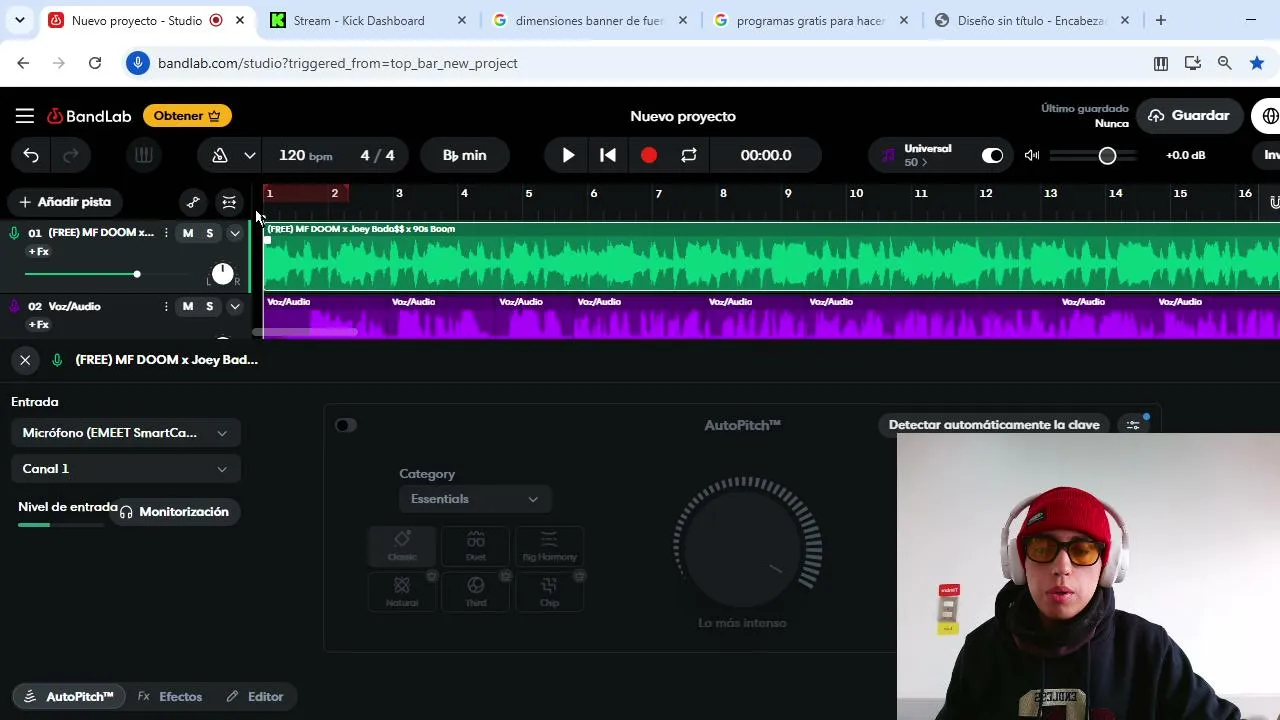Solo track 01 MF DOOM
The image size is (1280, 720).
click(x=209, y=233)
